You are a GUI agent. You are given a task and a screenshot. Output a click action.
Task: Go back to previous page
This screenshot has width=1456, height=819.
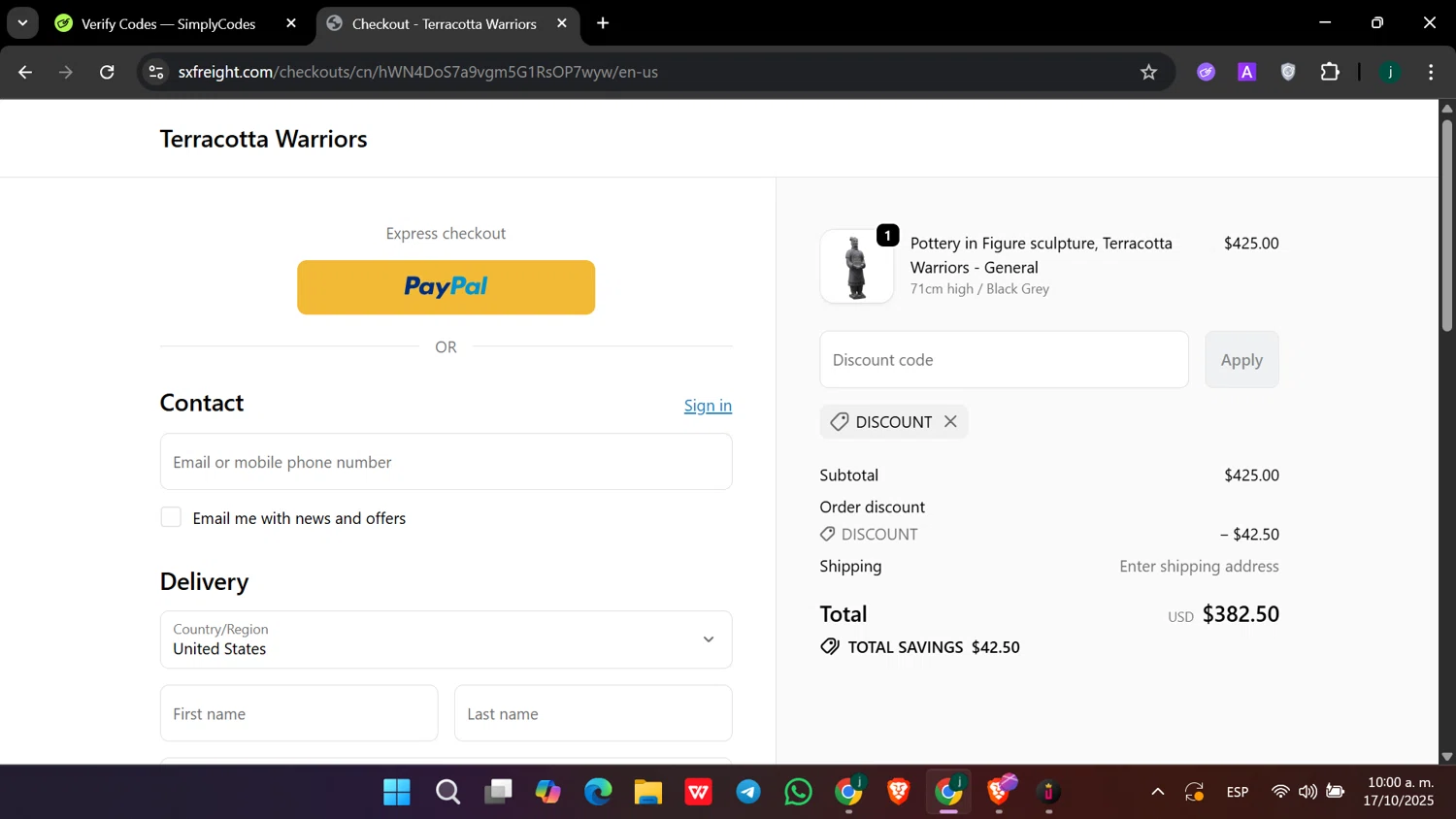[x=25, y=72]
